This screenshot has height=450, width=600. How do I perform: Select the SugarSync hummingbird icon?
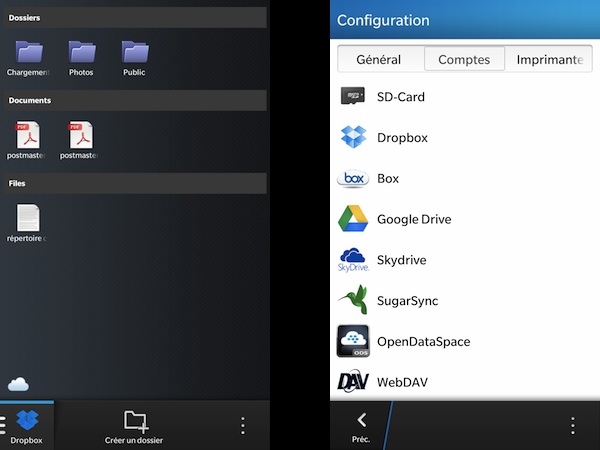coord(353,300)
